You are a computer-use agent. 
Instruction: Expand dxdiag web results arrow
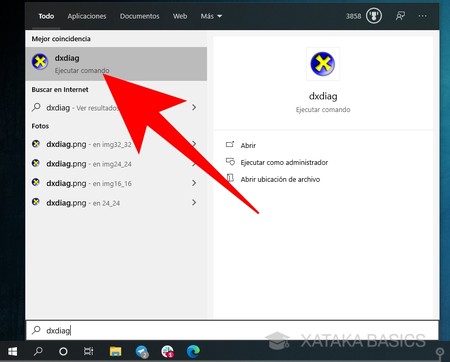pyautogui.click(x=194, y=107)
